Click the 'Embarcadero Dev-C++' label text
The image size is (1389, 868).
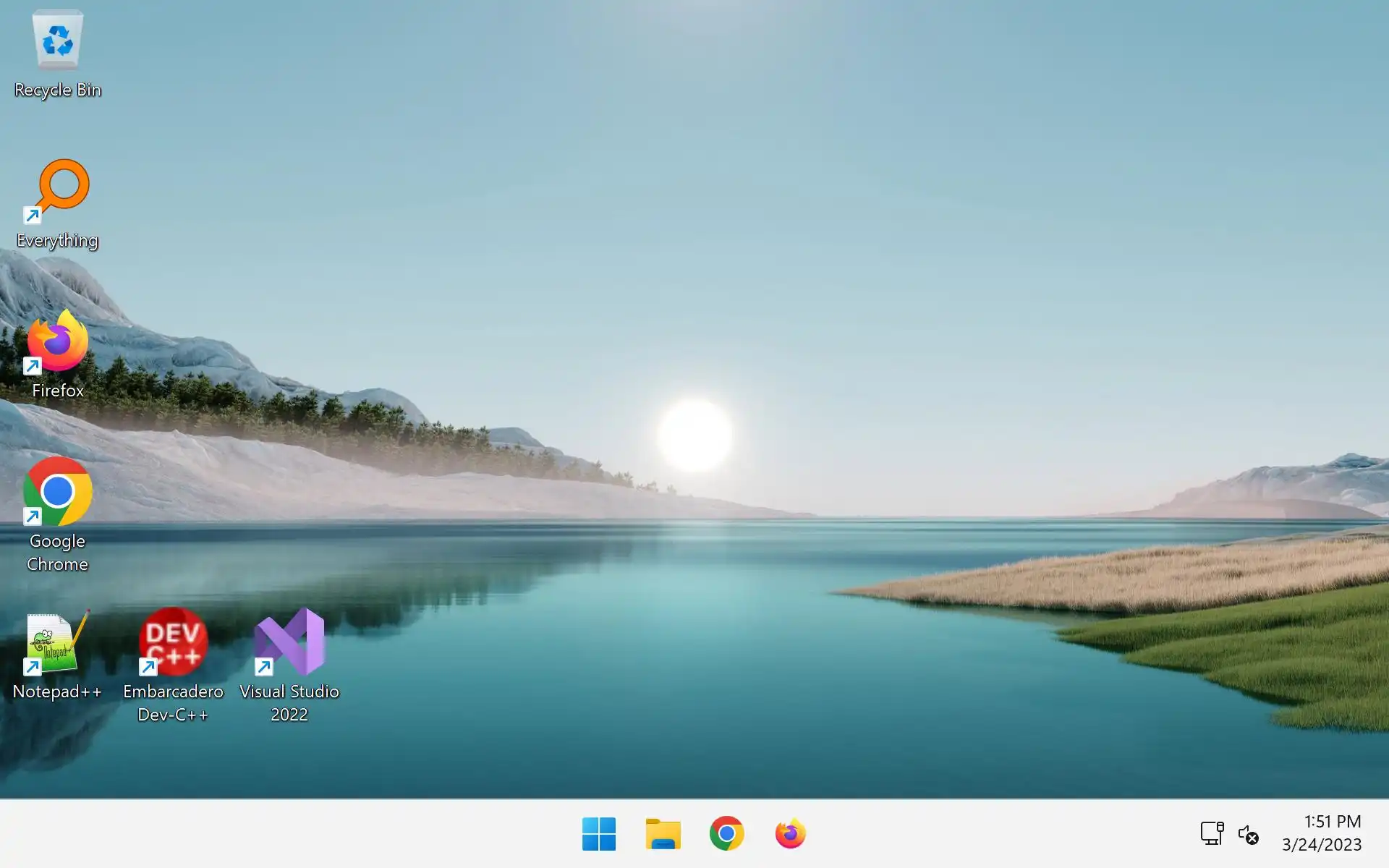click(173, 702)
